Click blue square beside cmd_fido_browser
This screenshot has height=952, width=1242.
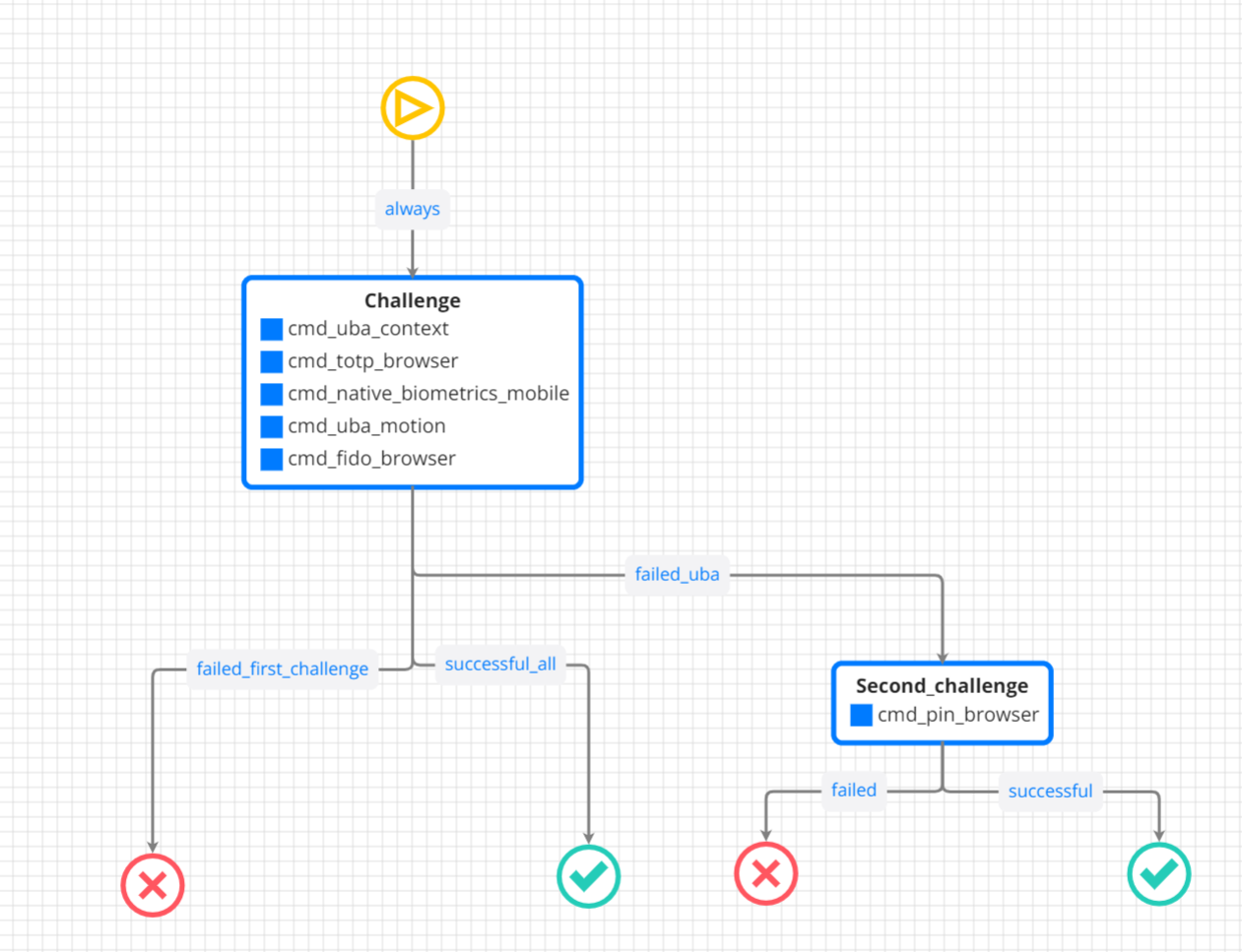point(272,459)
